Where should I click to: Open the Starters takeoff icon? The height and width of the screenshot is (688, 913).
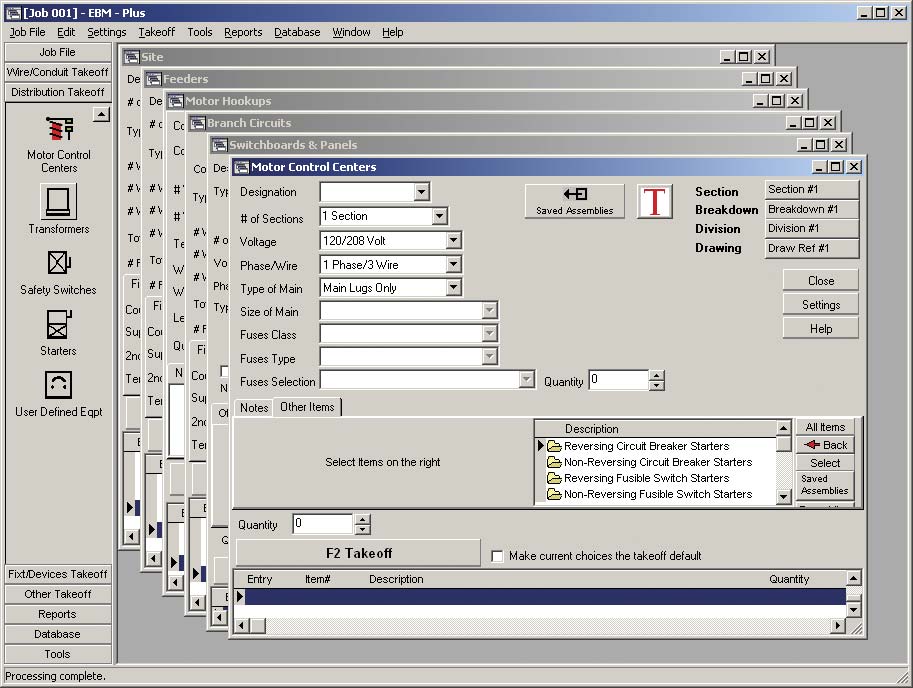pyautogui.click(x=58, y=325)
